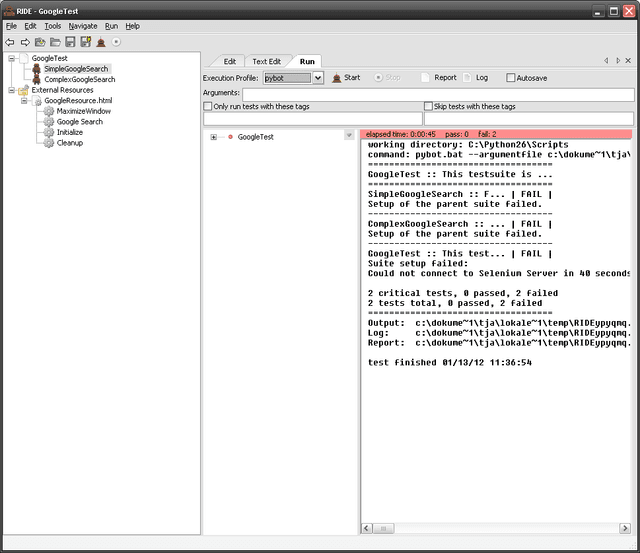Check 'Only run tests with these tags'
Image resolution: width=640 pixels, height=553 pixels.
pos(208,106)
